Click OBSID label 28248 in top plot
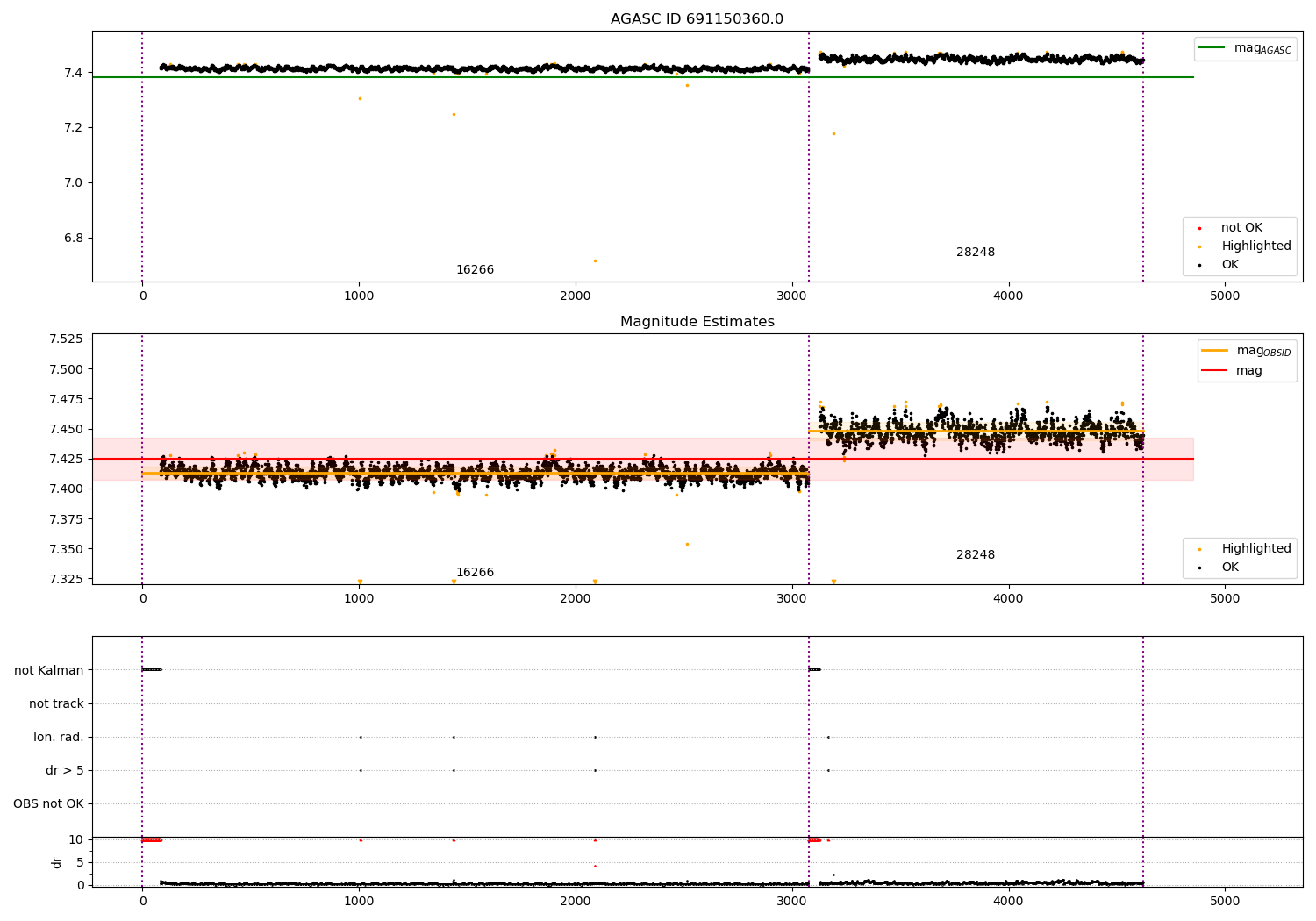 pos(976,253)
